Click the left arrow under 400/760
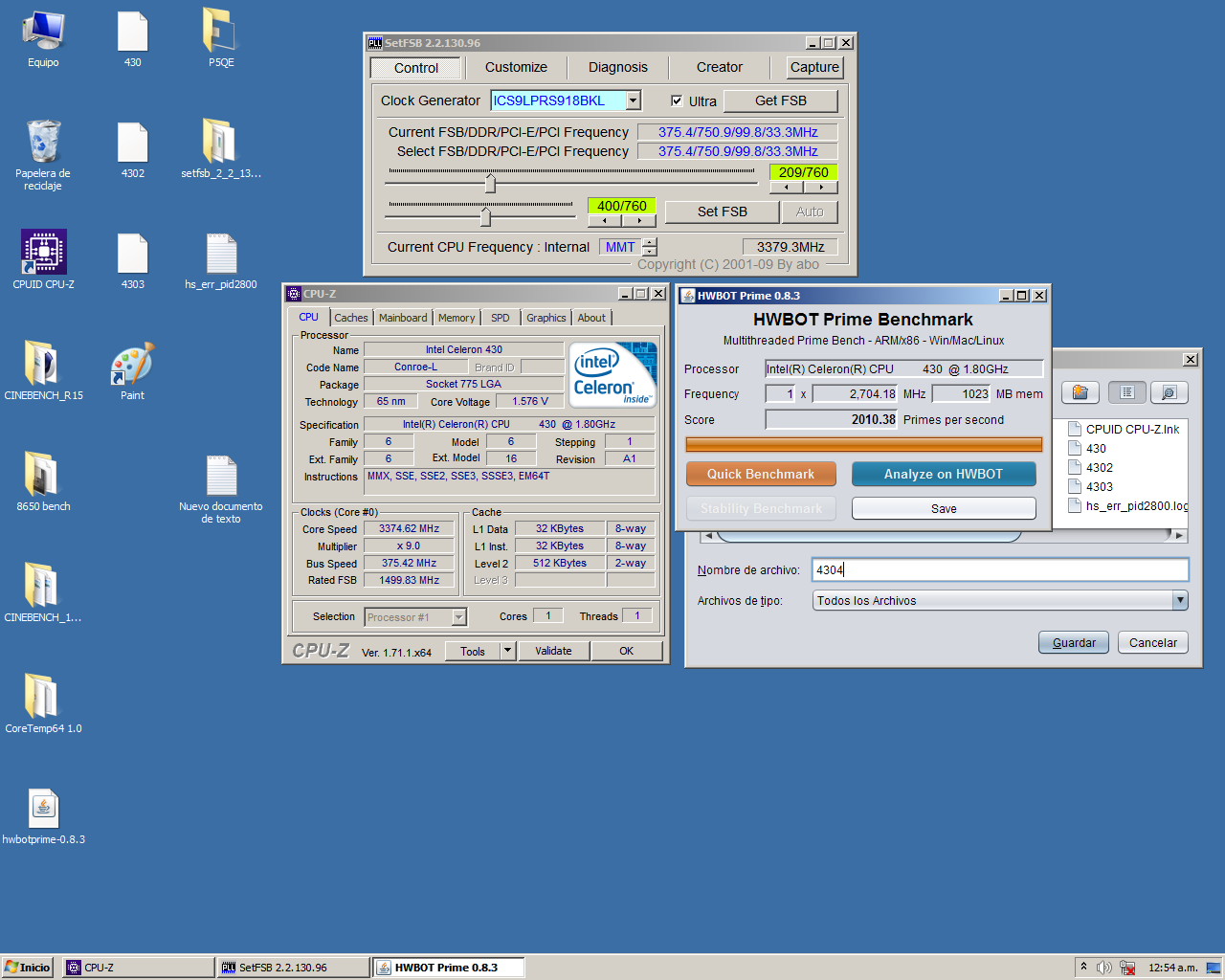This screenshot has width=1225, height=980. pyautogui.click(x=604, y=220)
